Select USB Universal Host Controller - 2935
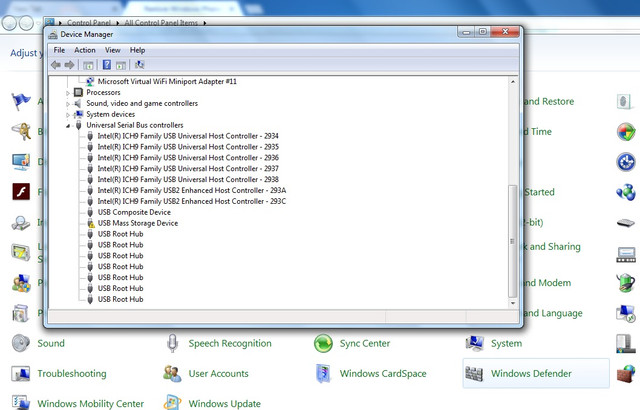The image size is (640, 410). pyautogui.click(x=188, y=147)
